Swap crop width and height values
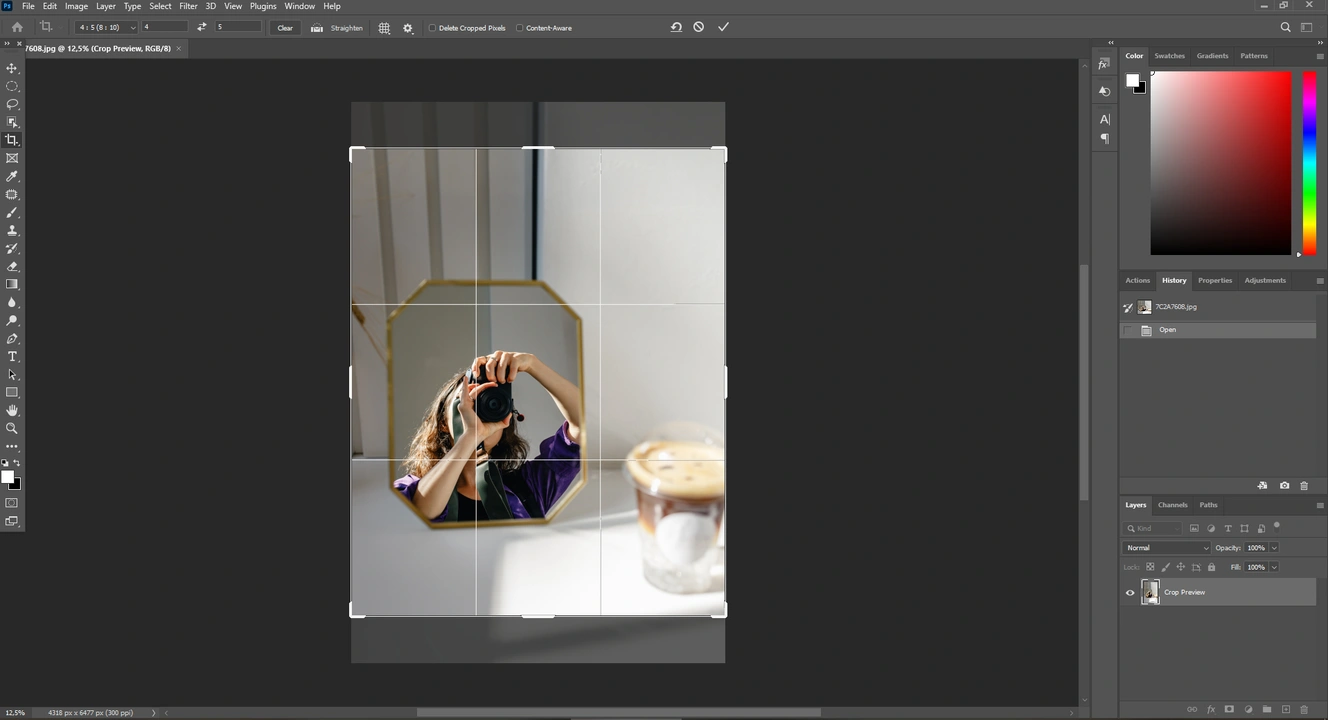The image size is (1328, 720). (202, 27)
